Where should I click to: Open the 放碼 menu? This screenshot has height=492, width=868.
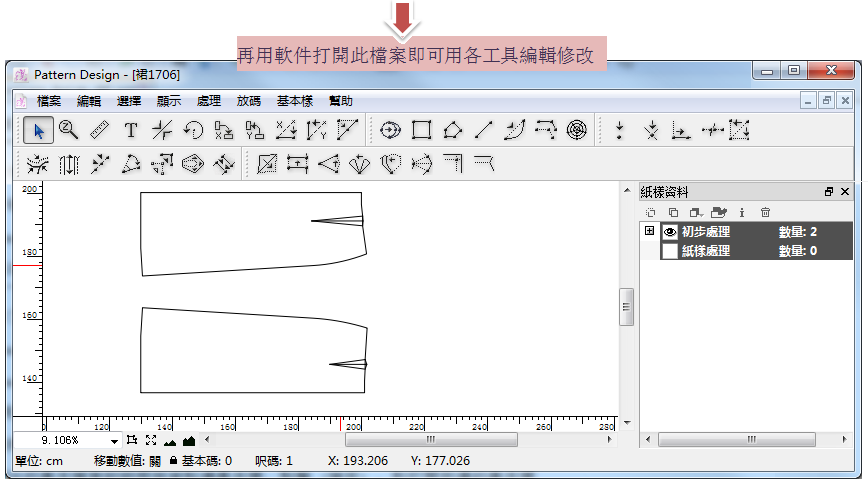click(249, 101)
